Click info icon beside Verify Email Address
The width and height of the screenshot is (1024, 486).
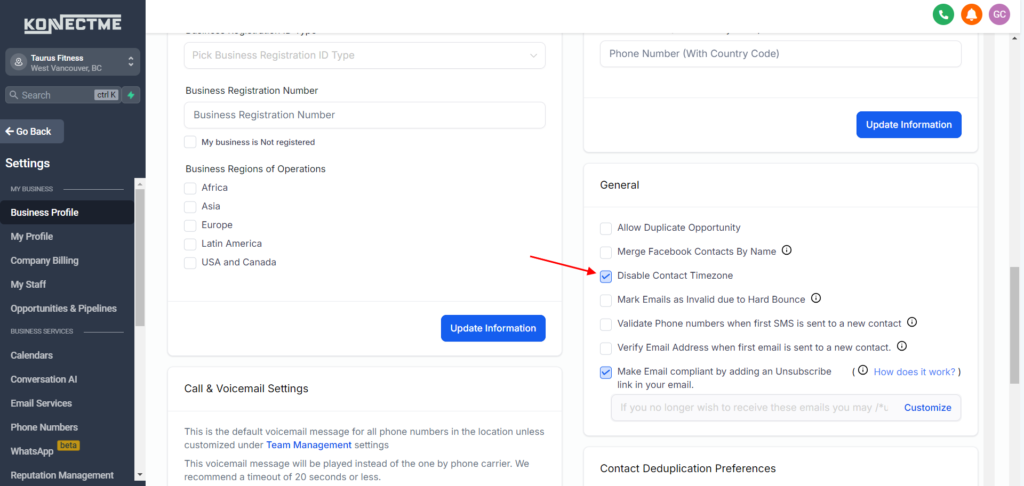(902, 347)
